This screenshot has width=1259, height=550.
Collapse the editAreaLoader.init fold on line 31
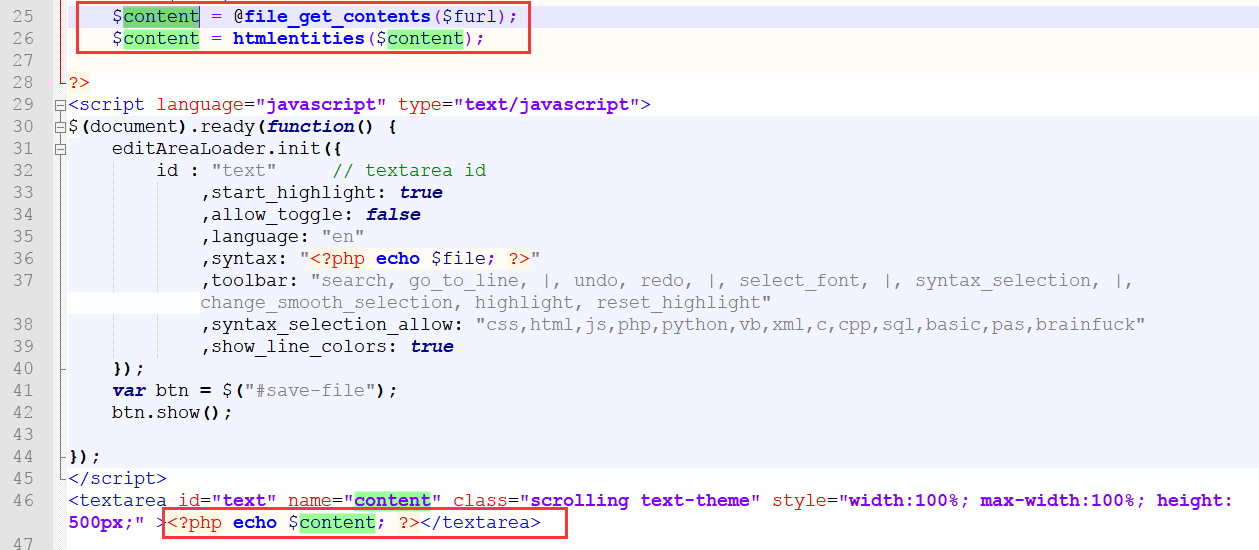click(x=62, y=149)
